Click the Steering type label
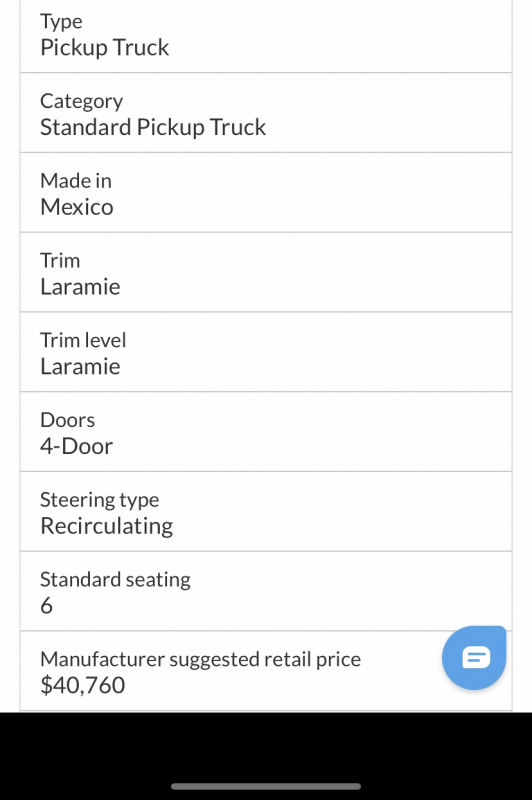This screenshot has width=532, height=800. tap(99, 500)
